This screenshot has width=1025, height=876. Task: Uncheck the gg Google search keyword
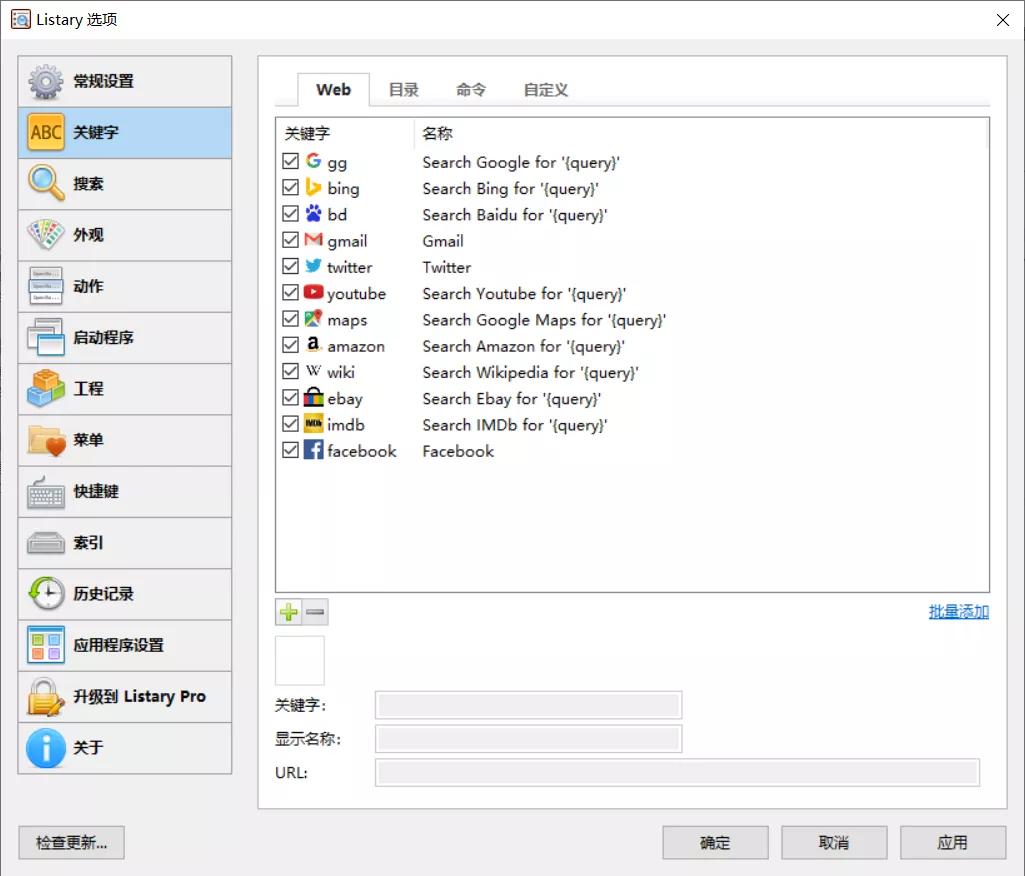point(289,161)
